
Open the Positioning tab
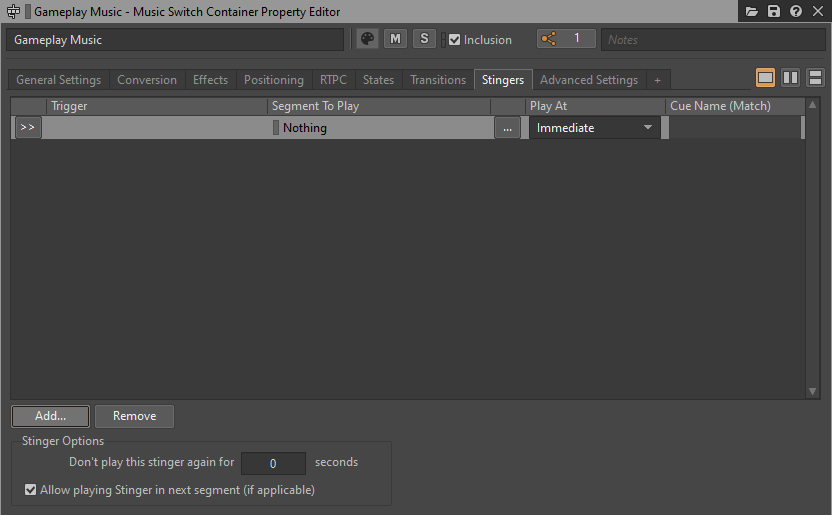point(274,80)
